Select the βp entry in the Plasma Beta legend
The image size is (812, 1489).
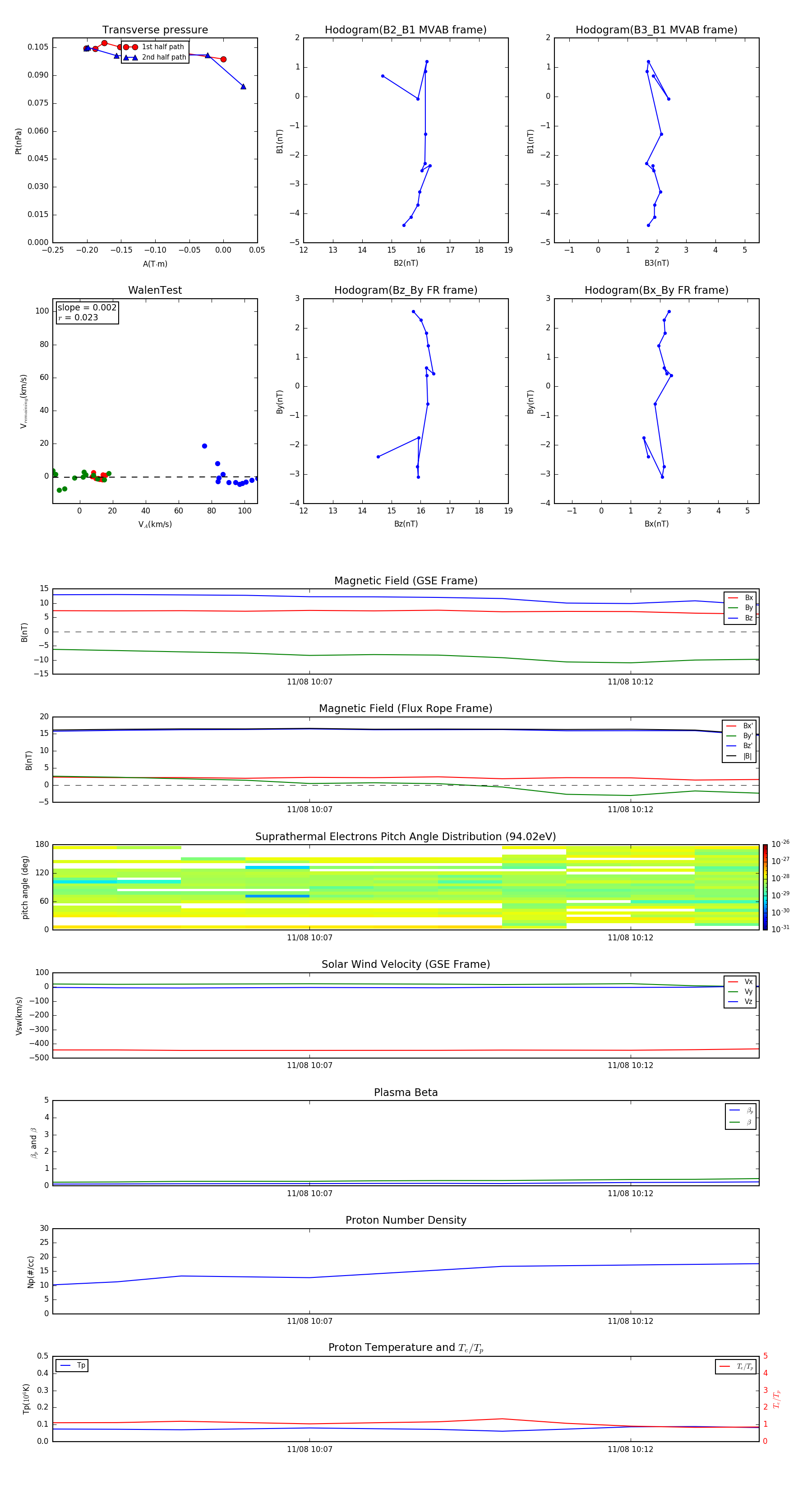[x=741, y=1110]
